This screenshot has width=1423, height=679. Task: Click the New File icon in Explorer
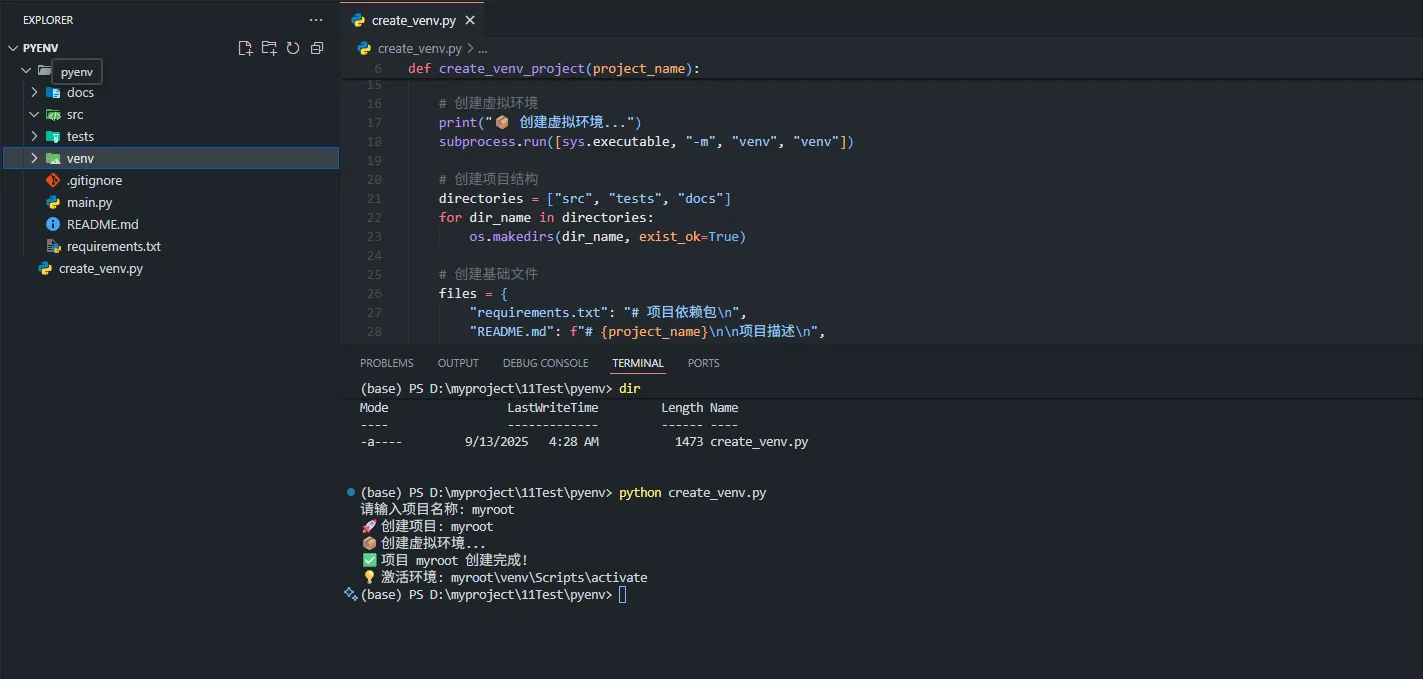(x=245, y=48)
